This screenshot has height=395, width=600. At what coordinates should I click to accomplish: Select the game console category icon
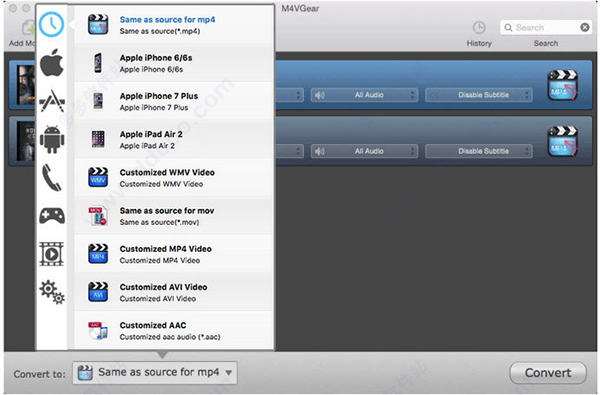(x=52, y=215)
